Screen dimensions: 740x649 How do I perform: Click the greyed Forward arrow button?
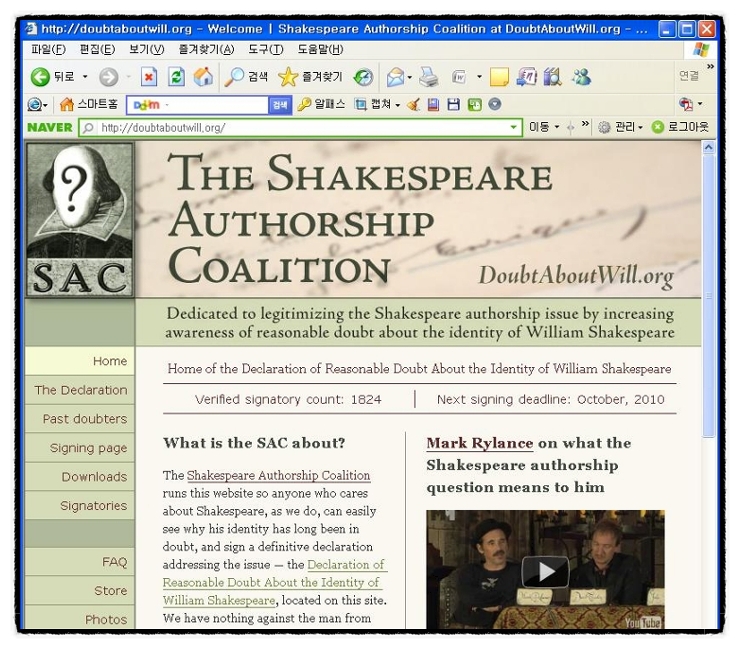(x=108, y=77)
